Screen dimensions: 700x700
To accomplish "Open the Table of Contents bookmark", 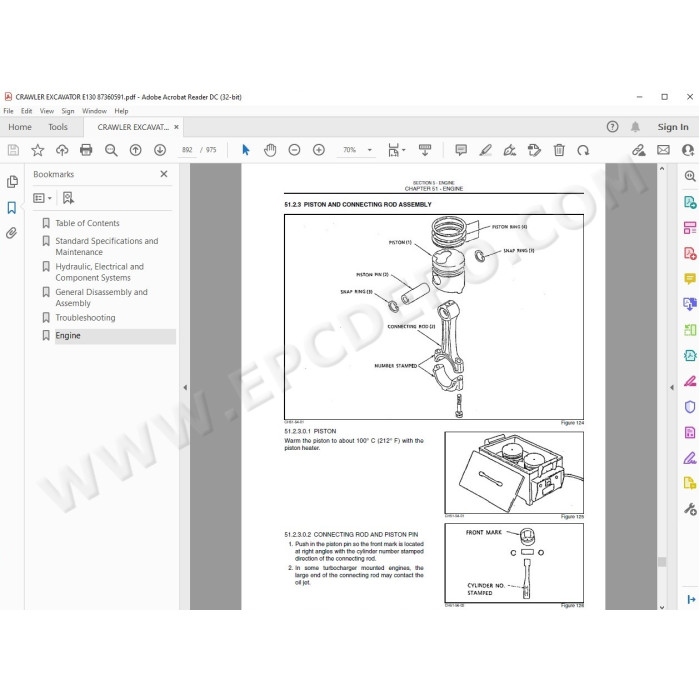I will pyautogui.click(x=87, y=223).
